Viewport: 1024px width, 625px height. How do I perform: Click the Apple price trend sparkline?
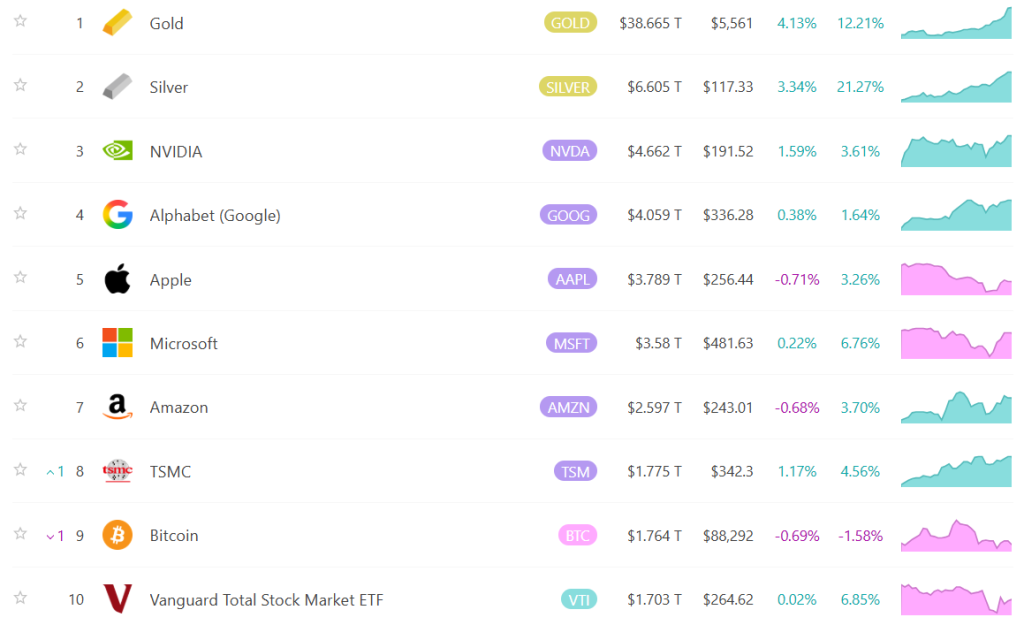tap(956, 279)
